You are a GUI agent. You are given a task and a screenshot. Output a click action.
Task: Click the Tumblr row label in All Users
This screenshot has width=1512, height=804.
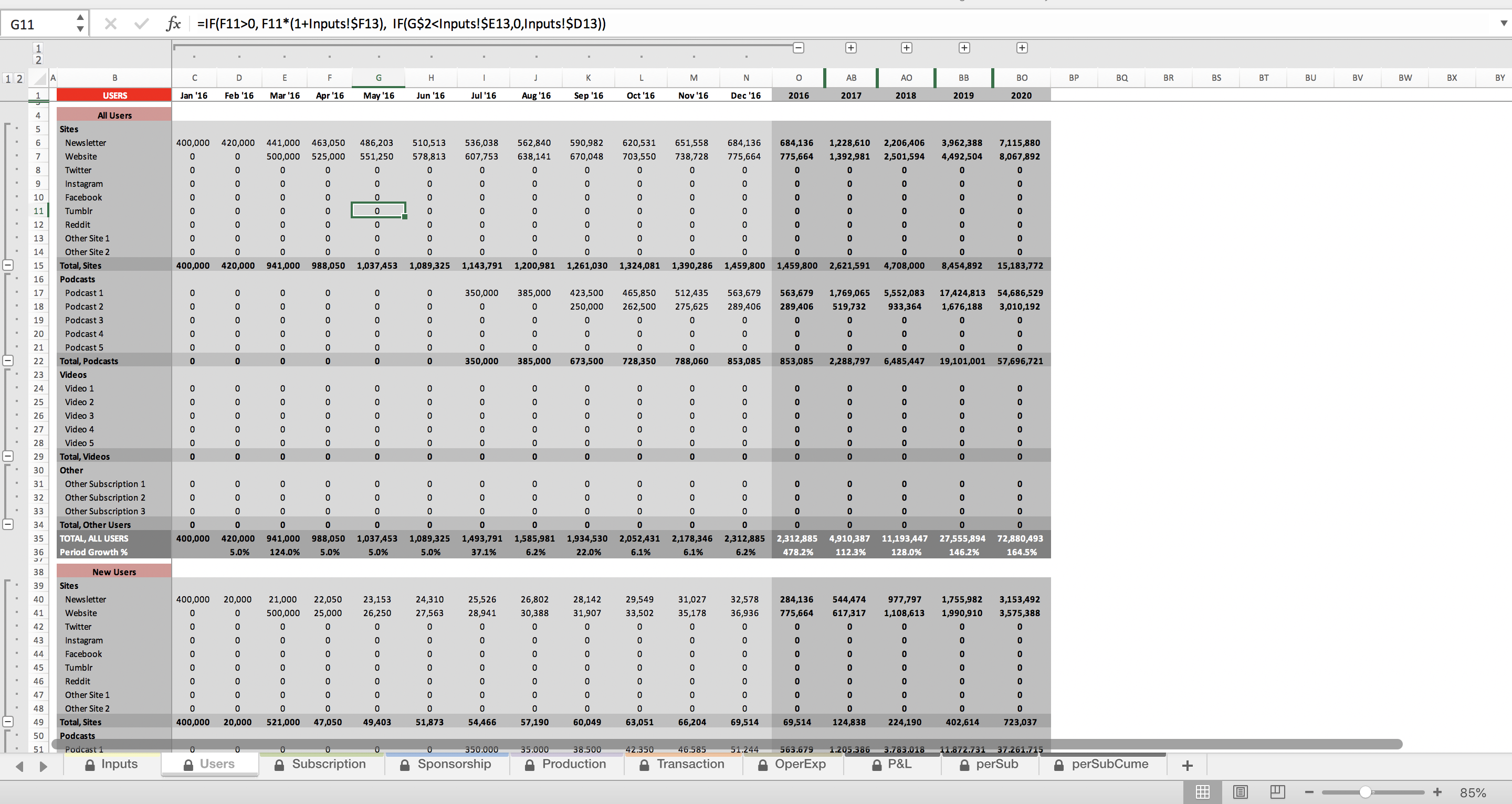79,210
